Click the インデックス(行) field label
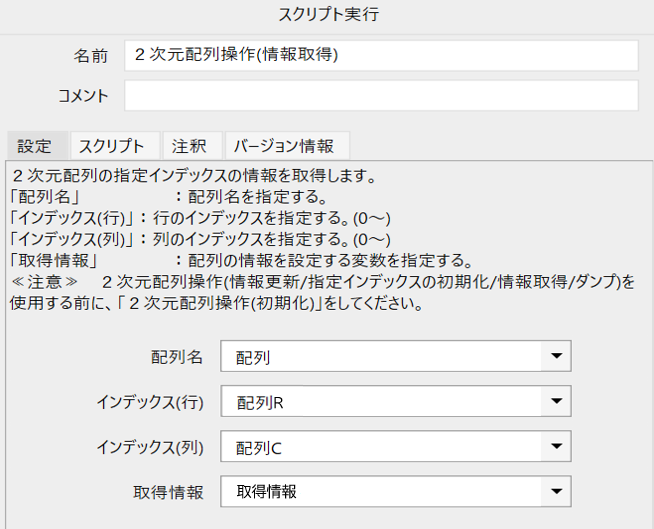The image size is (654, 529). (150, 402)
